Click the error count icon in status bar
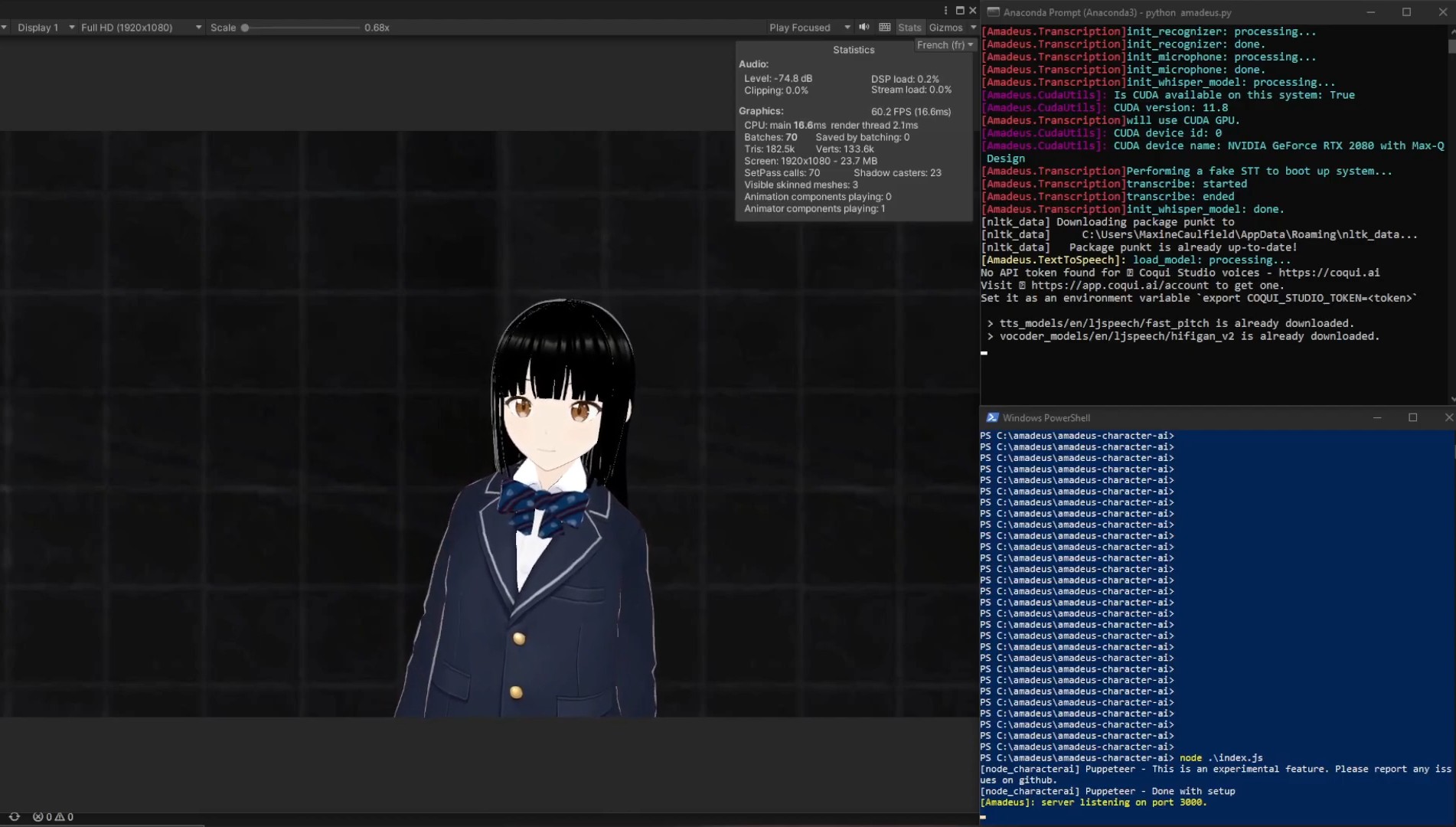The image size is (1456, 827). click(38, 816)
